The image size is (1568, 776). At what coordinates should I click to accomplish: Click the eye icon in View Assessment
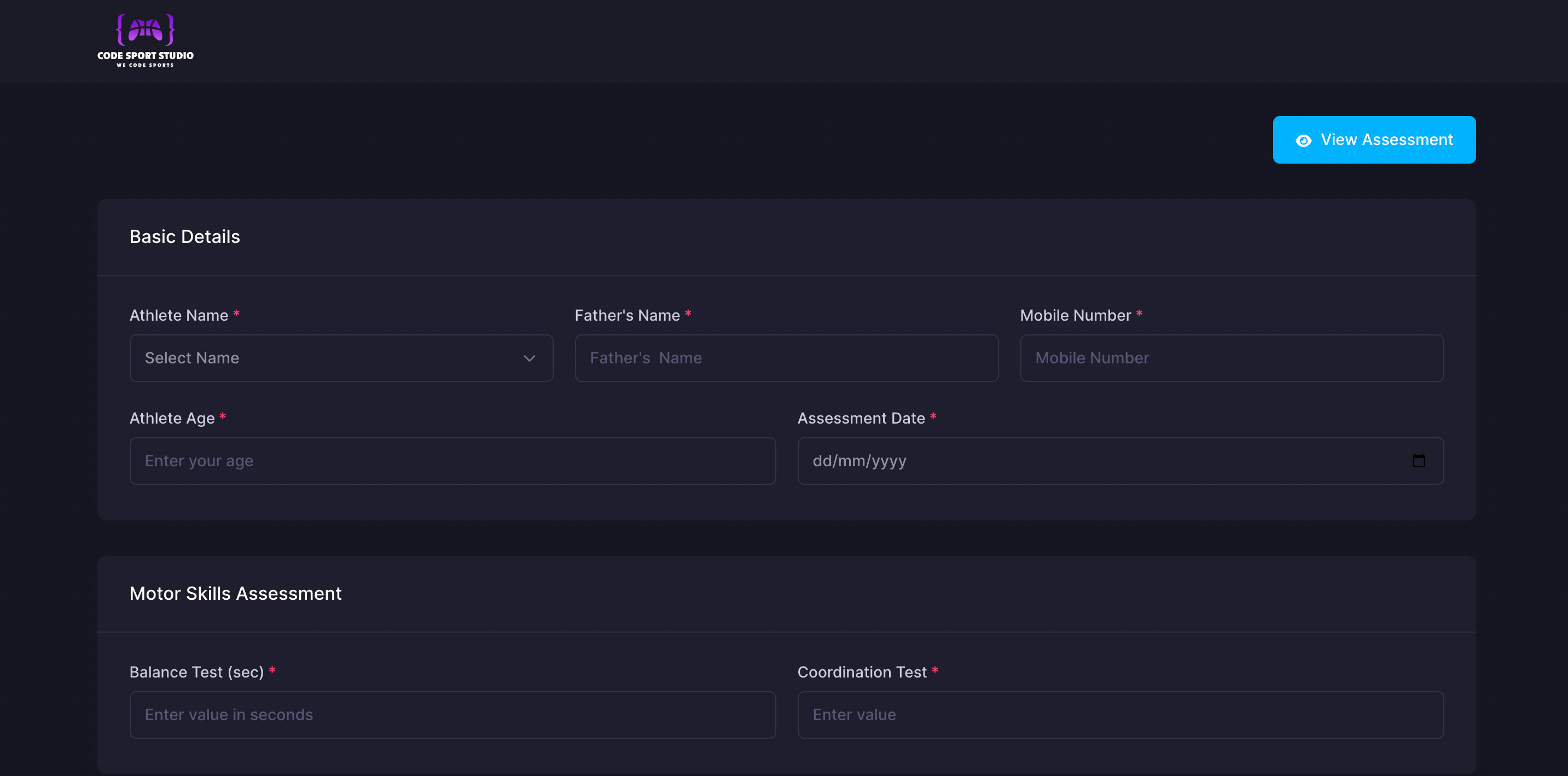coord(1303,141)
